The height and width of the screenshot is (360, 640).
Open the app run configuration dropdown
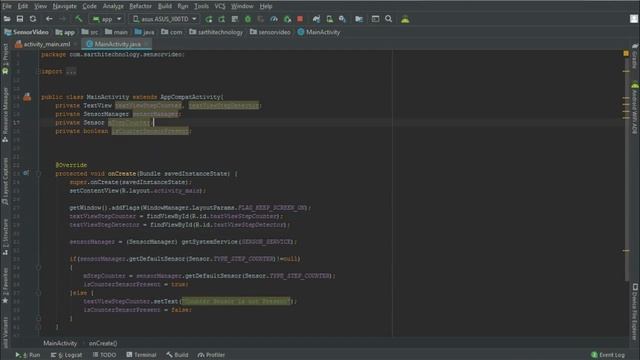[x=107, y=19]
